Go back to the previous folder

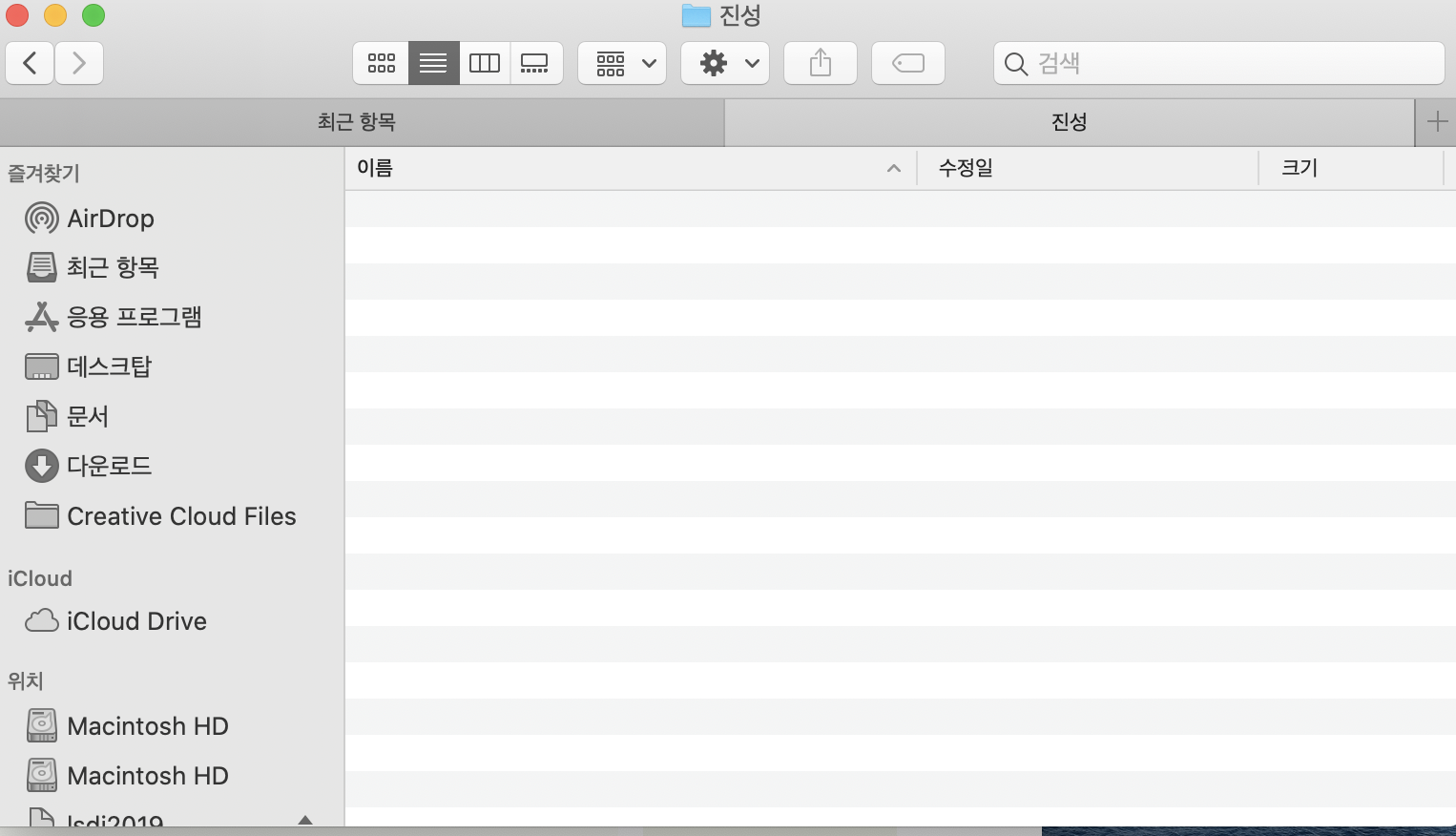tap(30, 64)
